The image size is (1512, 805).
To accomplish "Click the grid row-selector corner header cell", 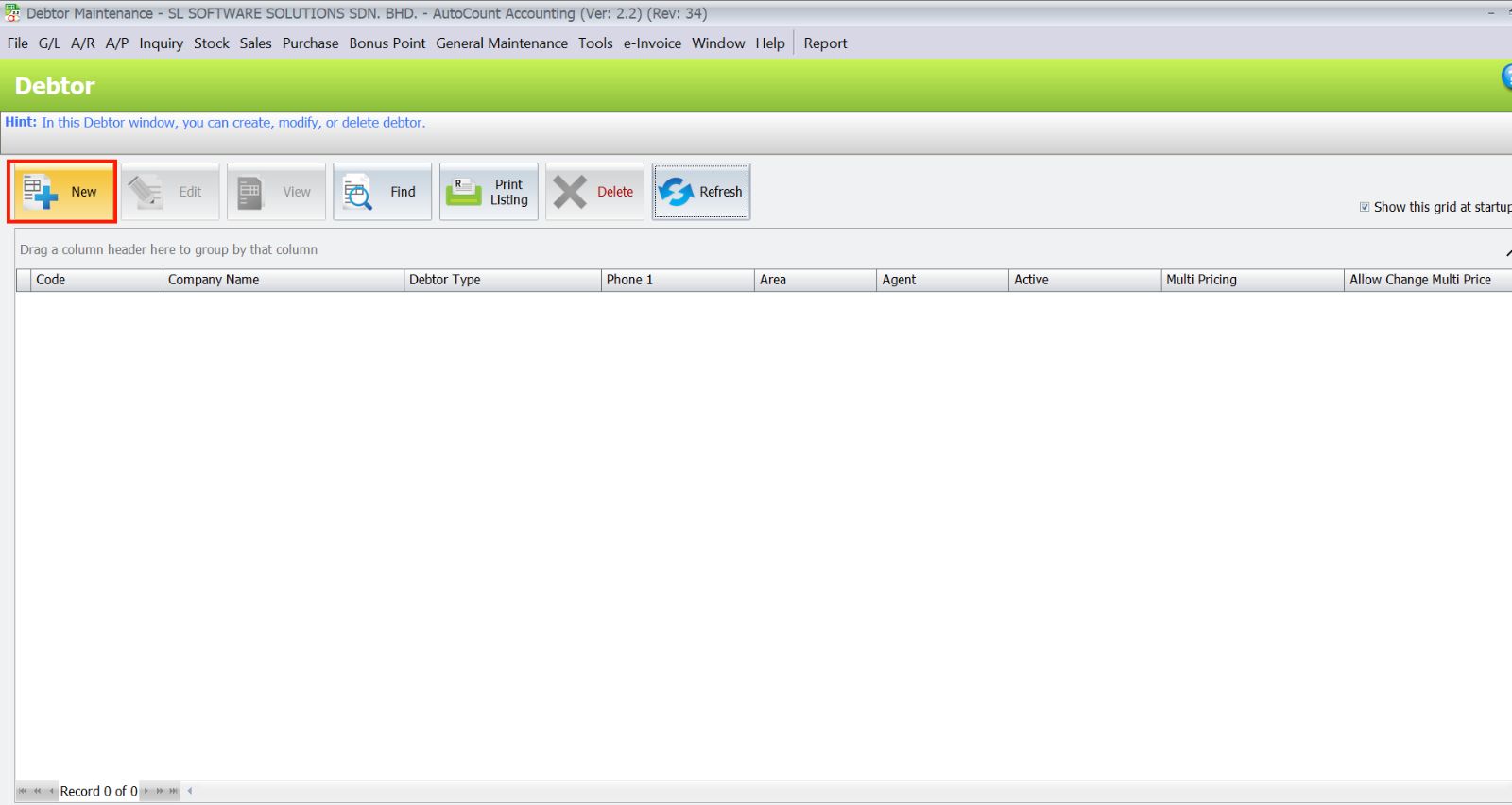I will point(24,280).
